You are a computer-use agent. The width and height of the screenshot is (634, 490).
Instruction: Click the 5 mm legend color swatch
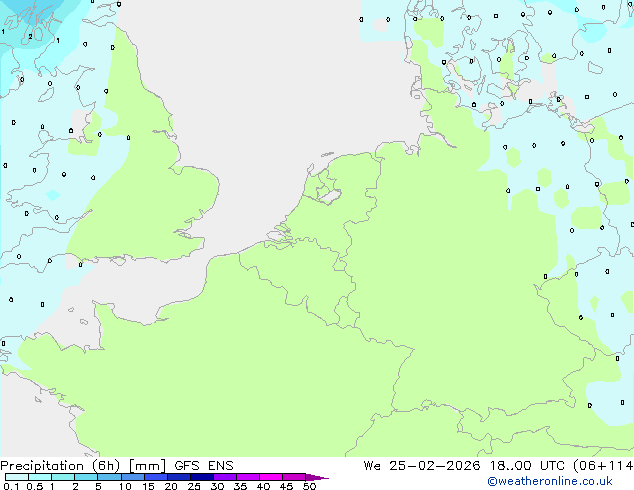(x=109, y=477)
